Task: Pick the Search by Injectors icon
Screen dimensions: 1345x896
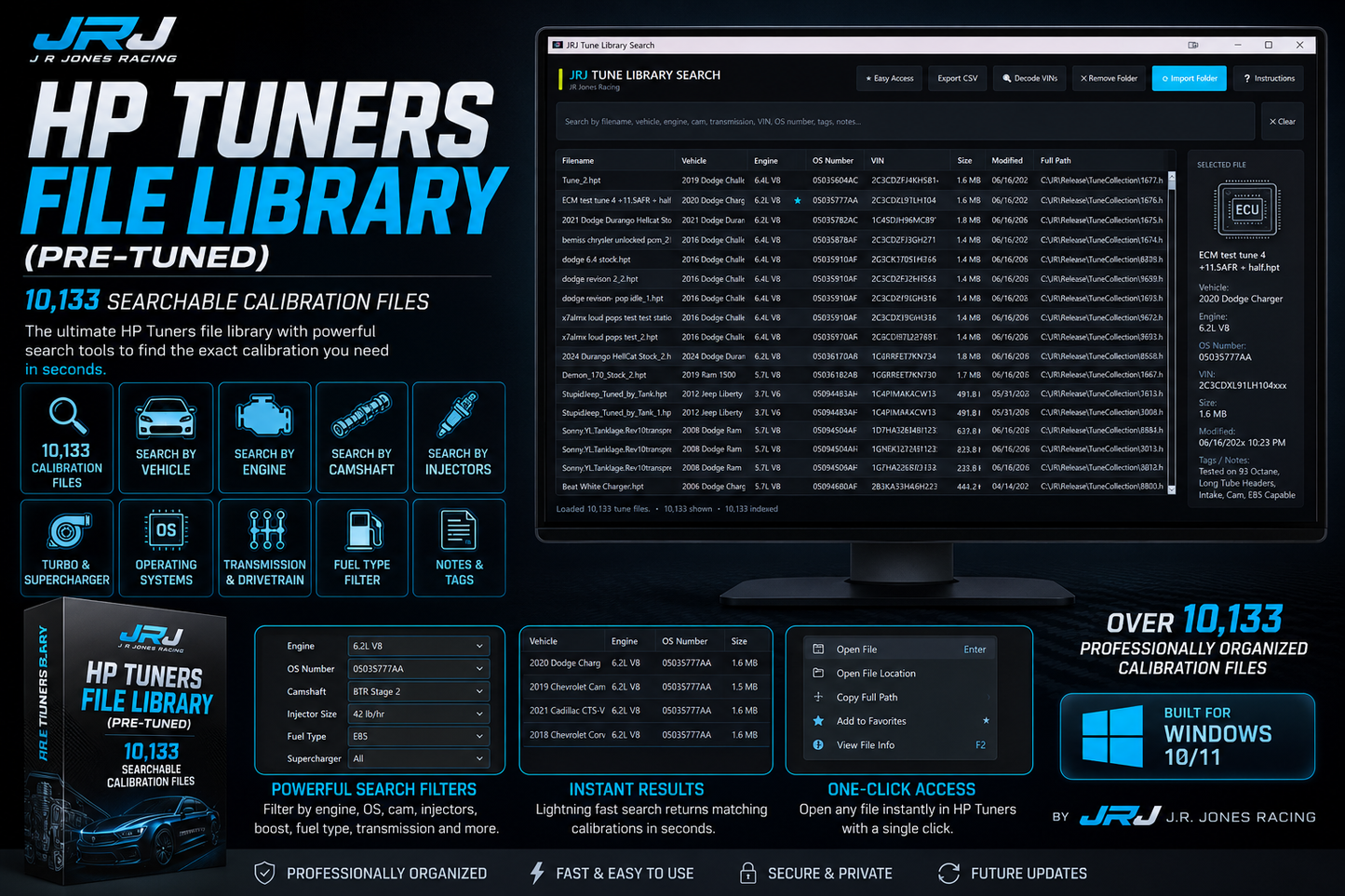Action: [x=458, y=415]
